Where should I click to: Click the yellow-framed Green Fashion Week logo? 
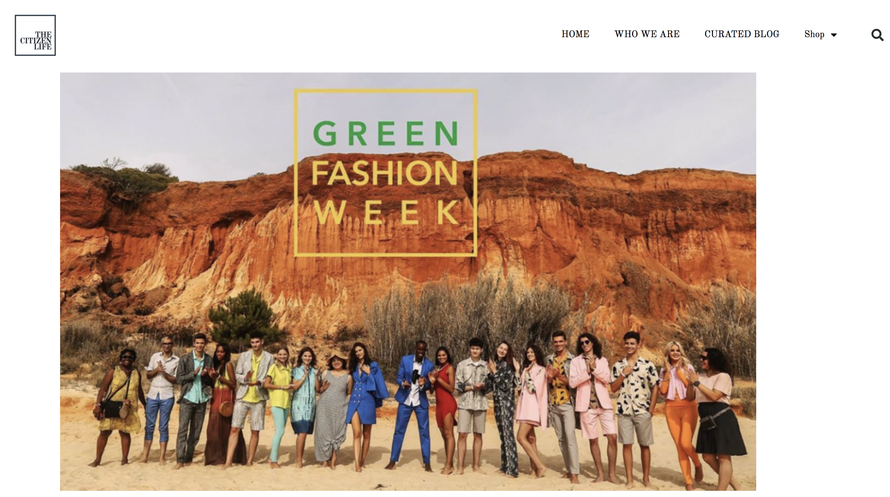385,172
